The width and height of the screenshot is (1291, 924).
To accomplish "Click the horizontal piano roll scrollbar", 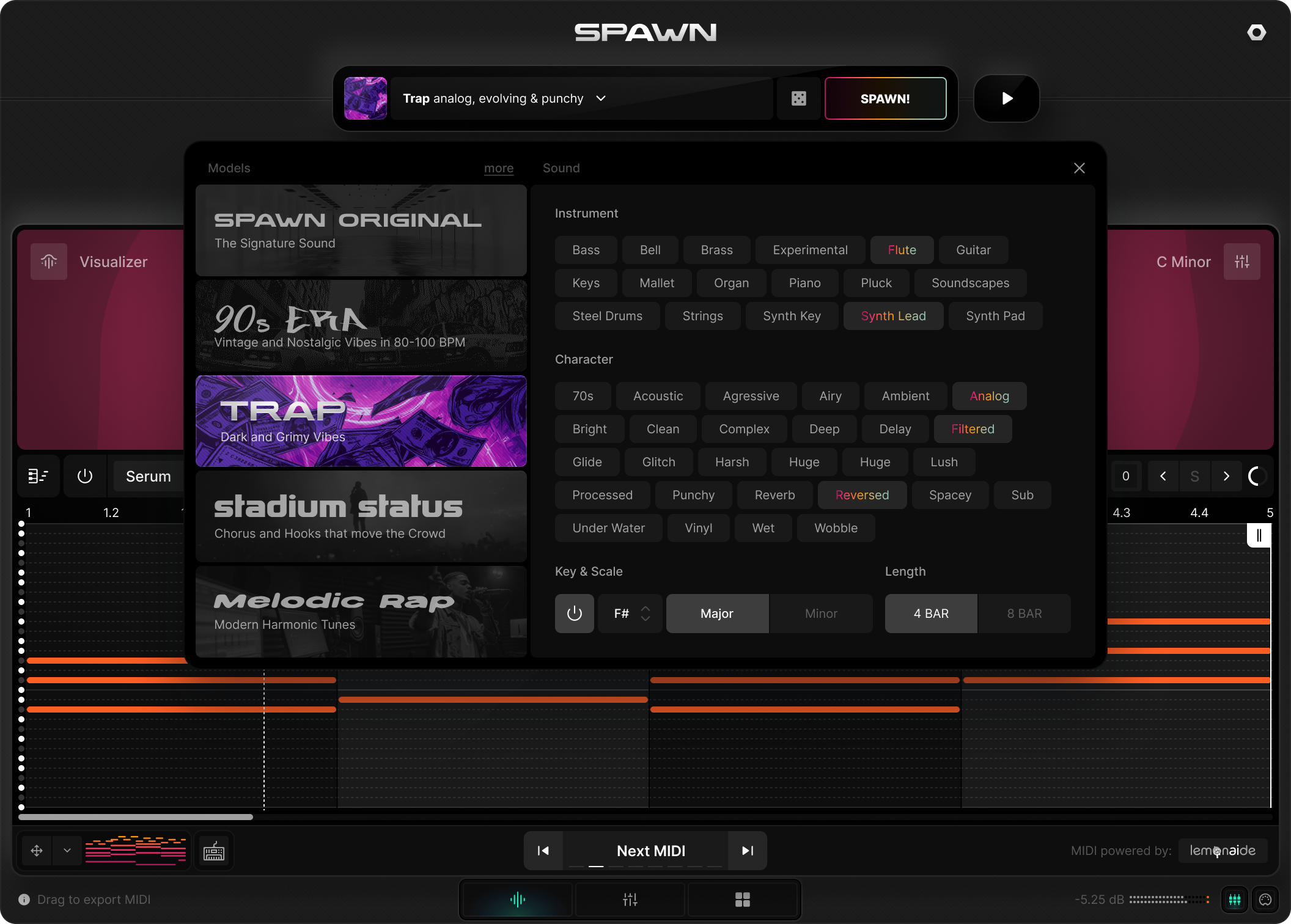I will coord(136,816).
